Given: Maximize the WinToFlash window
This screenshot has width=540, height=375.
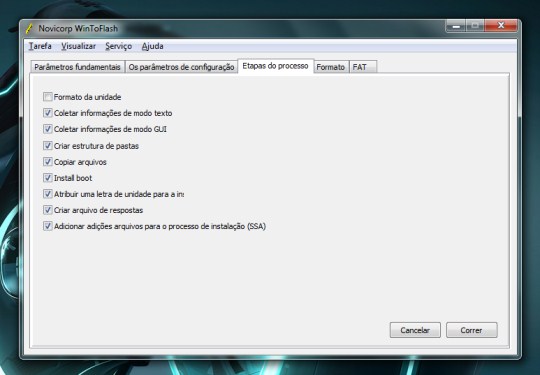Looking at the screenshot, I should pyautogui.click(x=475, y=26).
